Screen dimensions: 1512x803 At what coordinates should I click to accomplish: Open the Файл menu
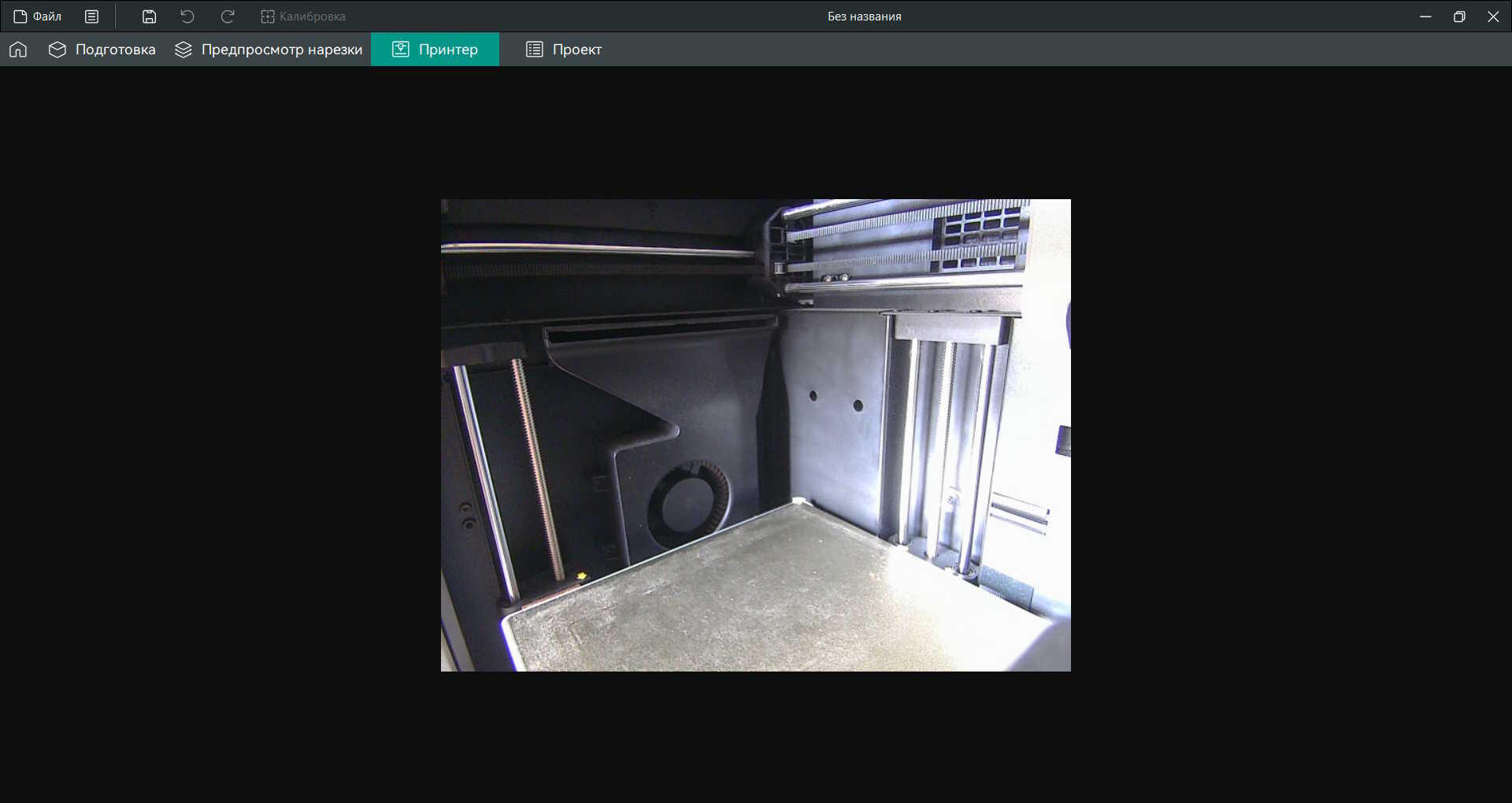coord(37,17)
